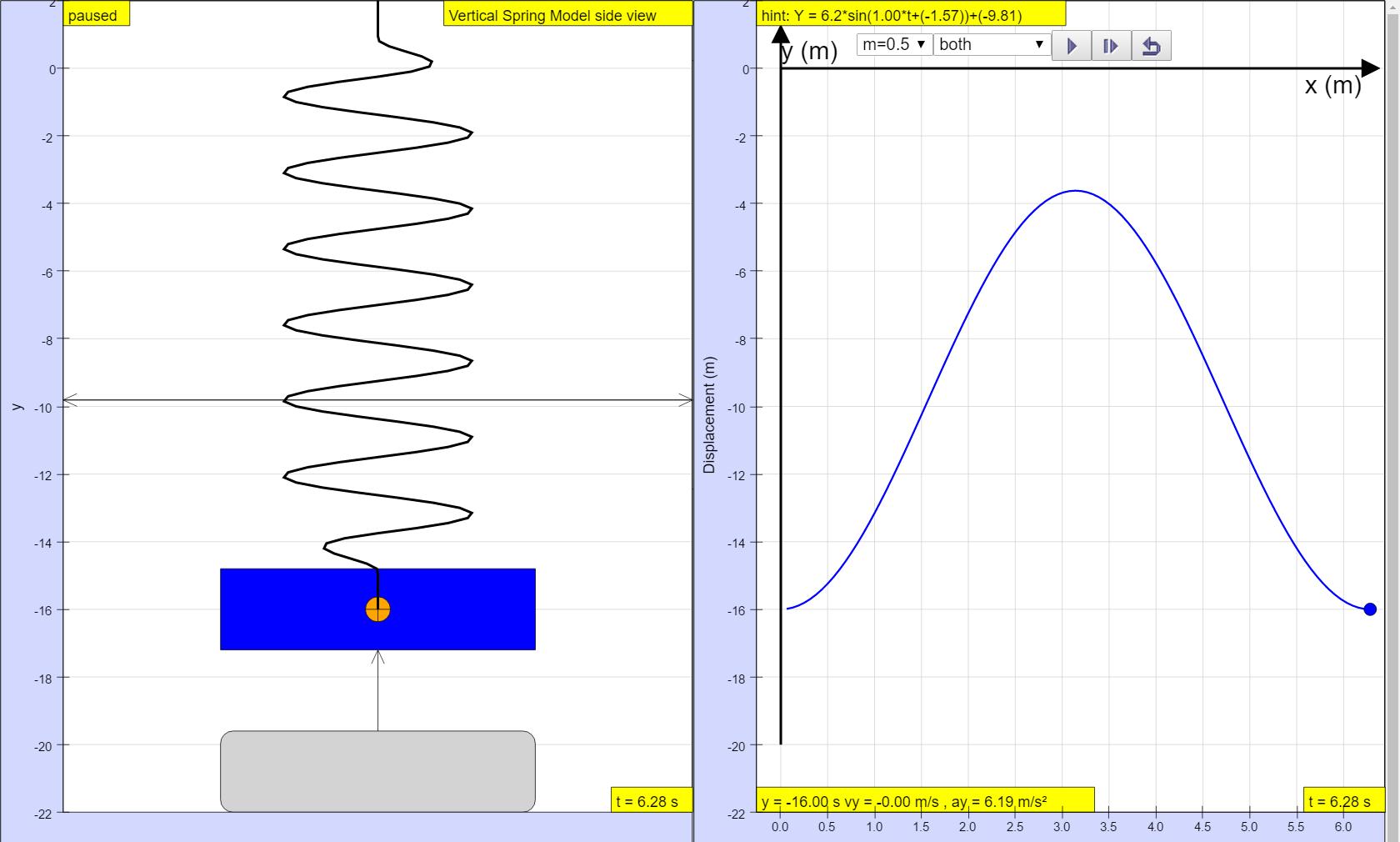Click t = 6.28 s label in graph panel
Screen dimensions: 1400x842
[x=1343, y=800]
